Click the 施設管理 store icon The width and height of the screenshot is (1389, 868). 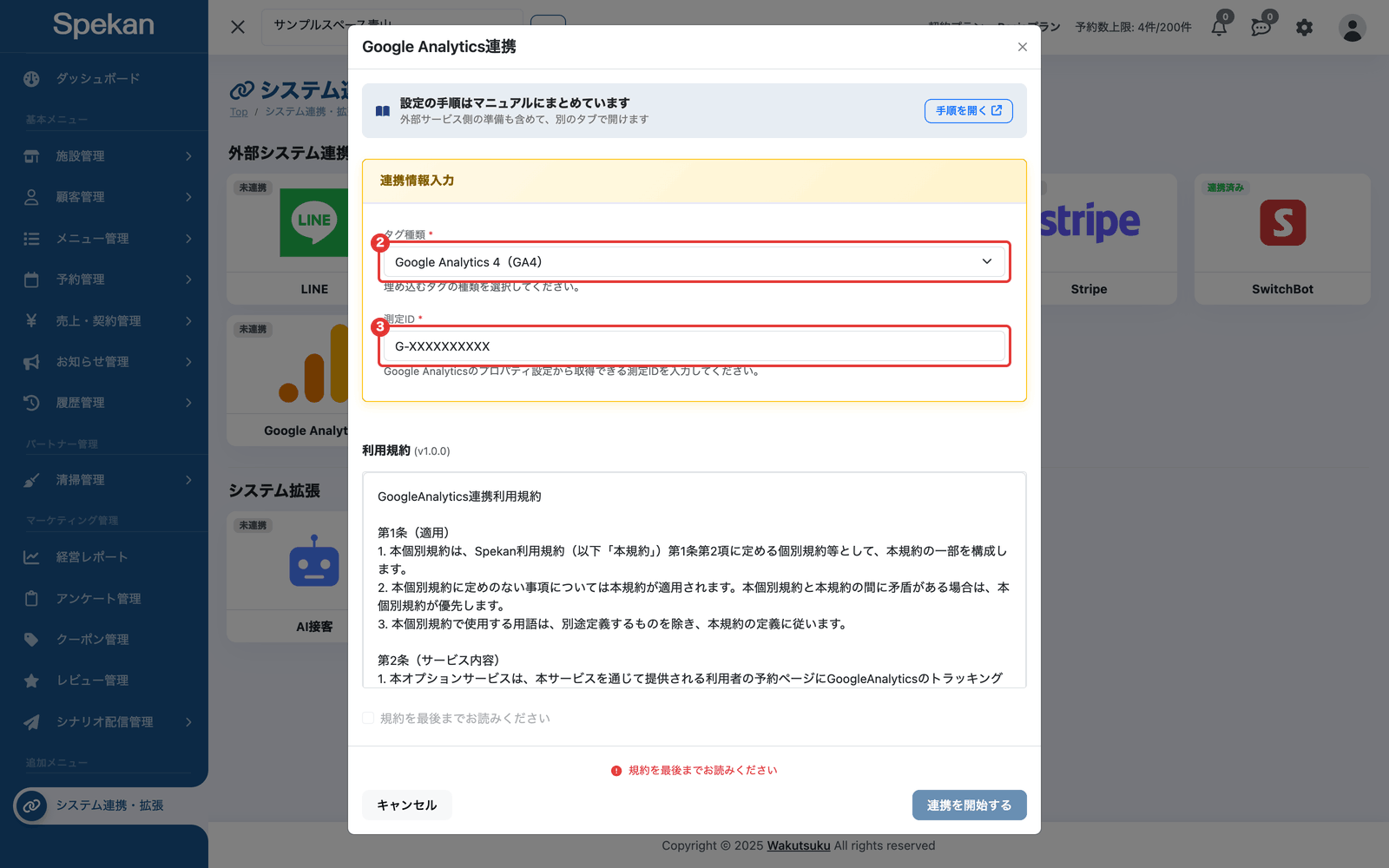click(31, 156)
